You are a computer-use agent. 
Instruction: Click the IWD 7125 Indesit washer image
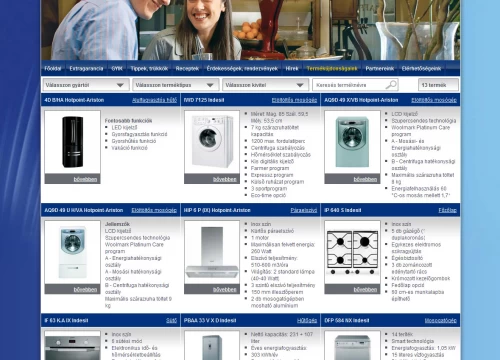pyautogui.click(x=212, y=142)
